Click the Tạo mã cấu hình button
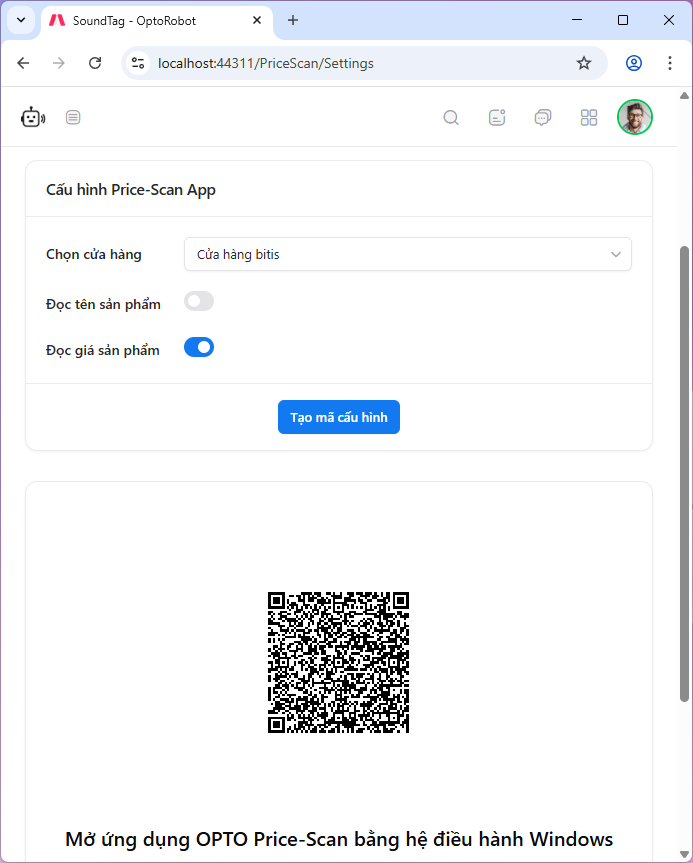The height and width of the screenshot is (863, 693). coord(339,417)
